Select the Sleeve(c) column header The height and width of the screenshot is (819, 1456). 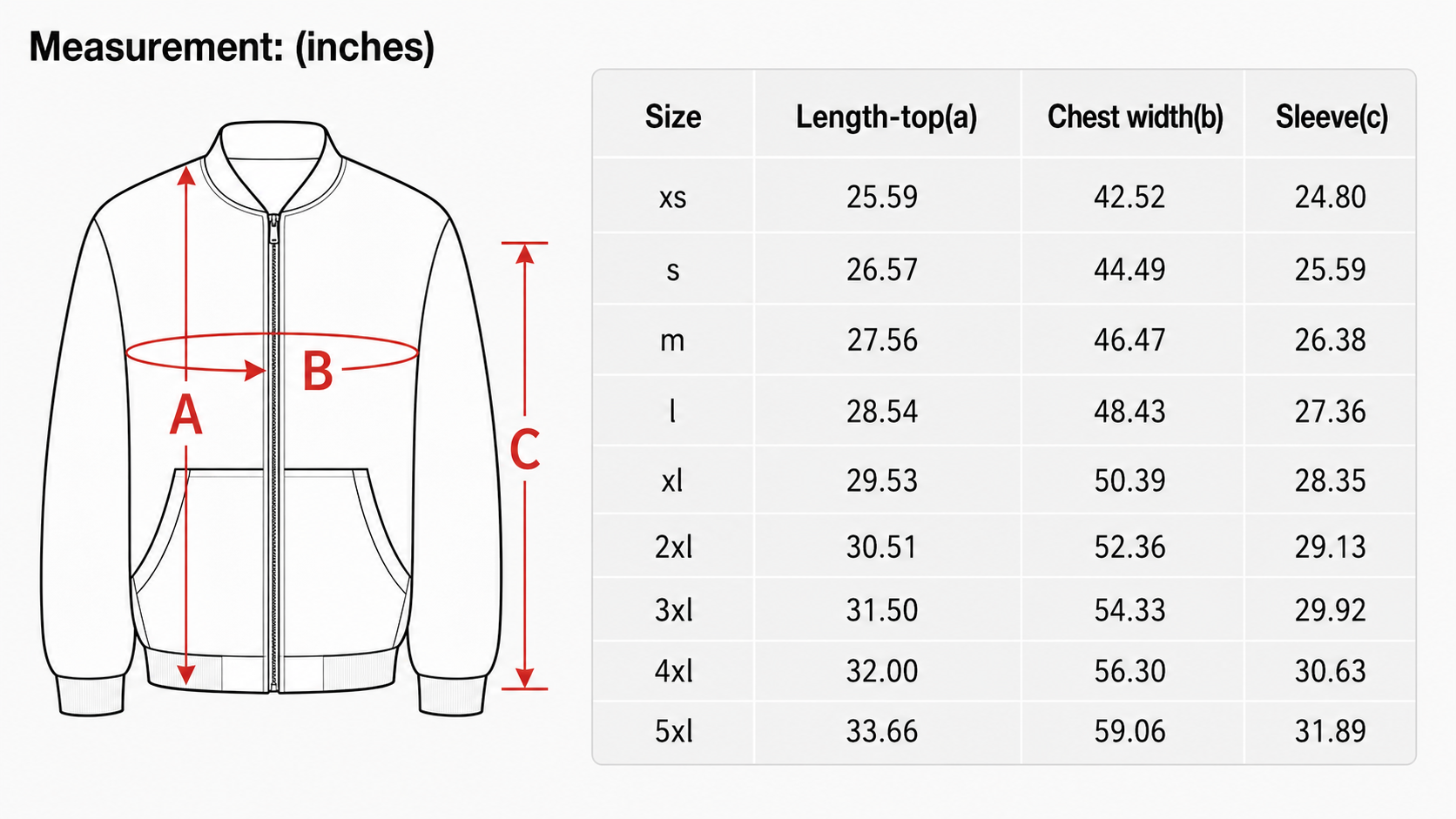[1331, 117]
